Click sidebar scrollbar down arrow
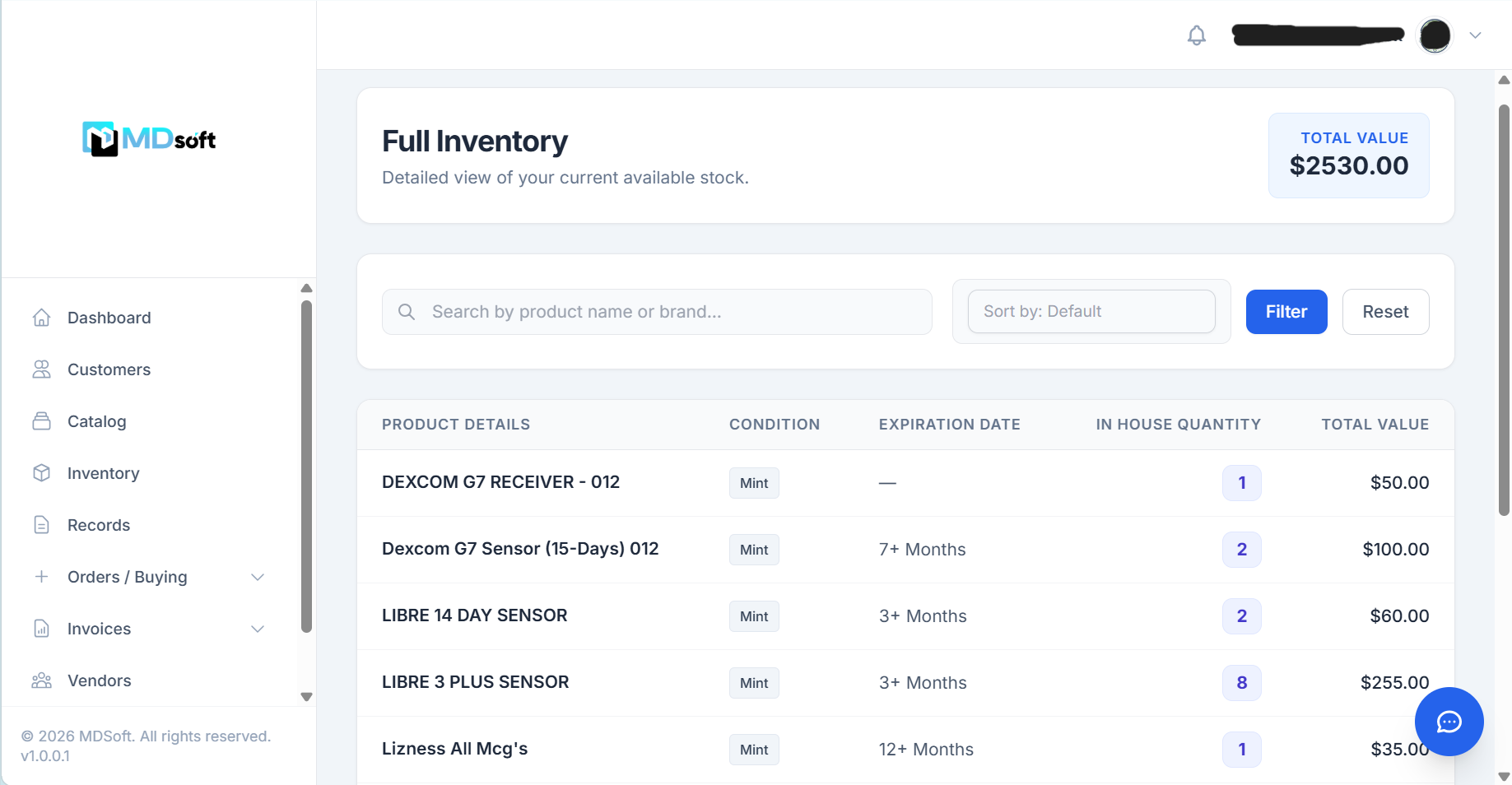Image resolution: width=1512 pixels, height=785 pixels. tap(306, 697)
